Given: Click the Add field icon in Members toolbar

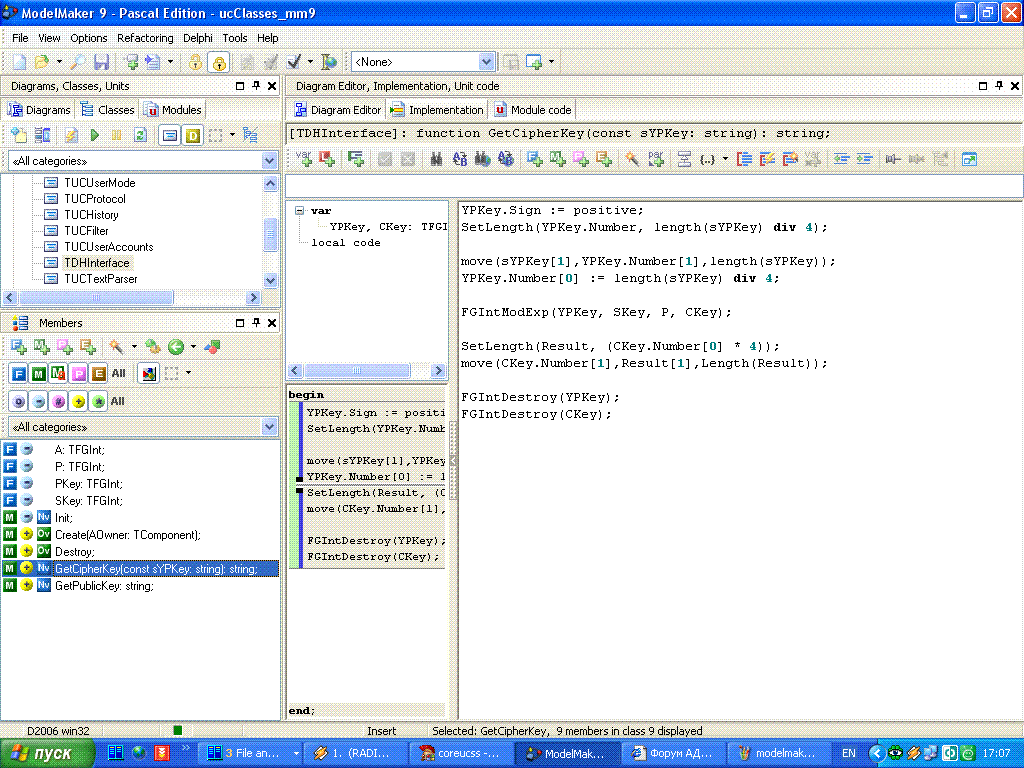Looking at the screenshot, I should pyautogui.click(x=18, y=347).
